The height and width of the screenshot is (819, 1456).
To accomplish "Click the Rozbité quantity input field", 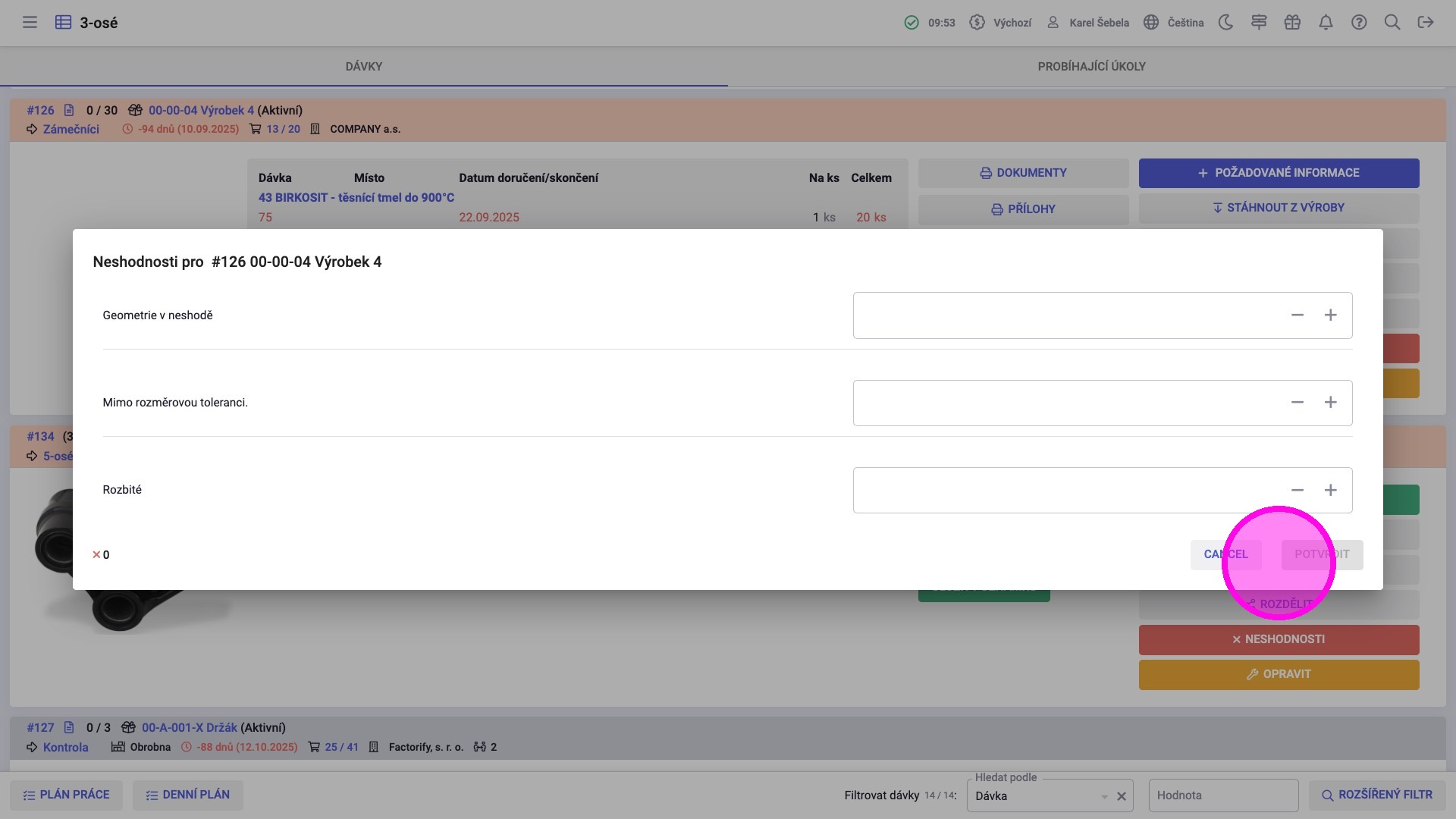I will coord(1062,491).
